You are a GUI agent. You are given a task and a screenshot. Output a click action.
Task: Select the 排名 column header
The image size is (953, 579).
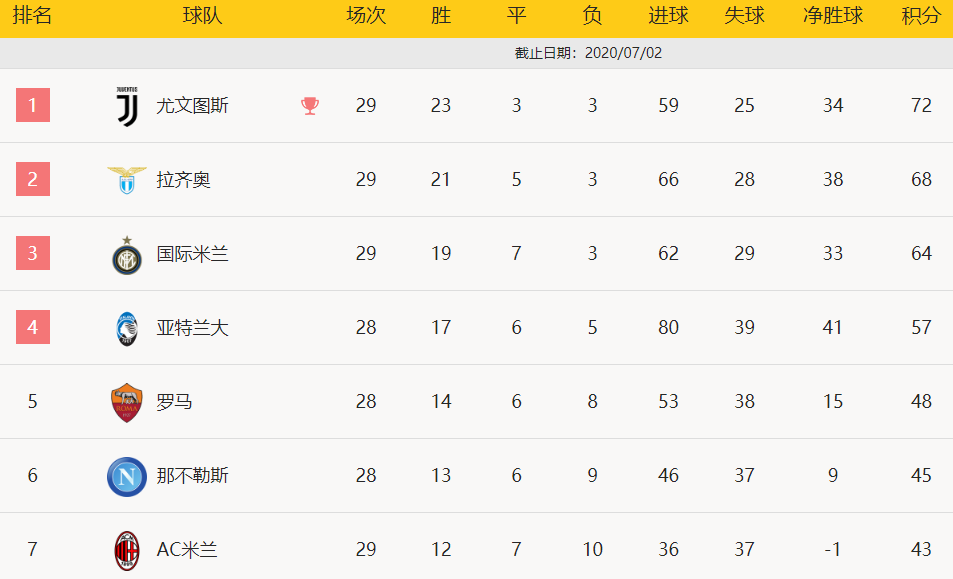tap(32, 15)
